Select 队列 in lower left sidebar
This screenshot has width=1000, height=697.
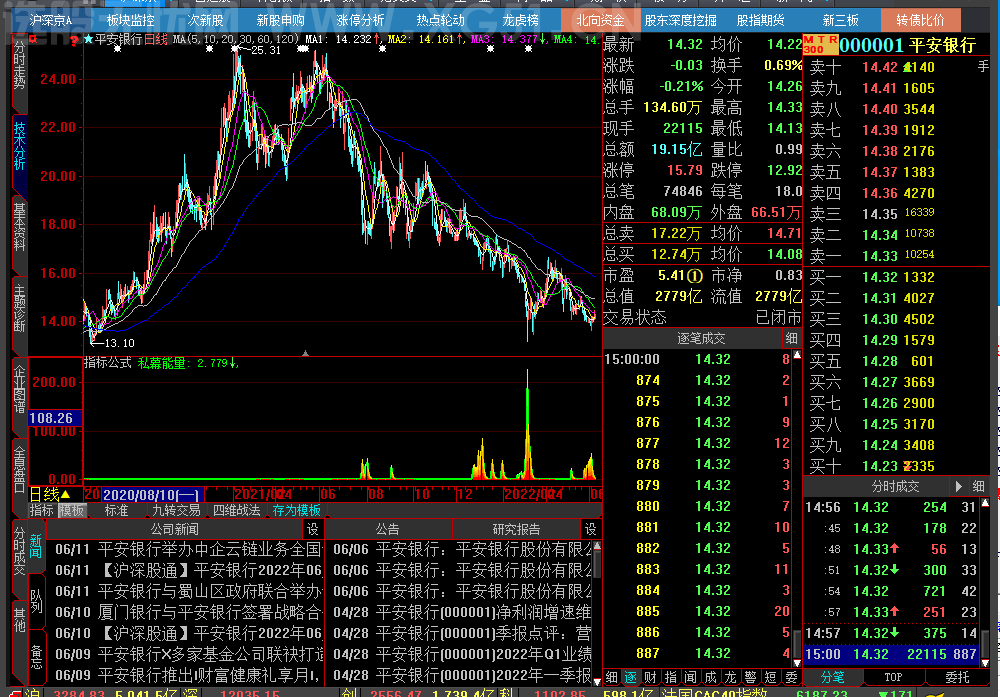pyautogui.click(x=36, y=601)
